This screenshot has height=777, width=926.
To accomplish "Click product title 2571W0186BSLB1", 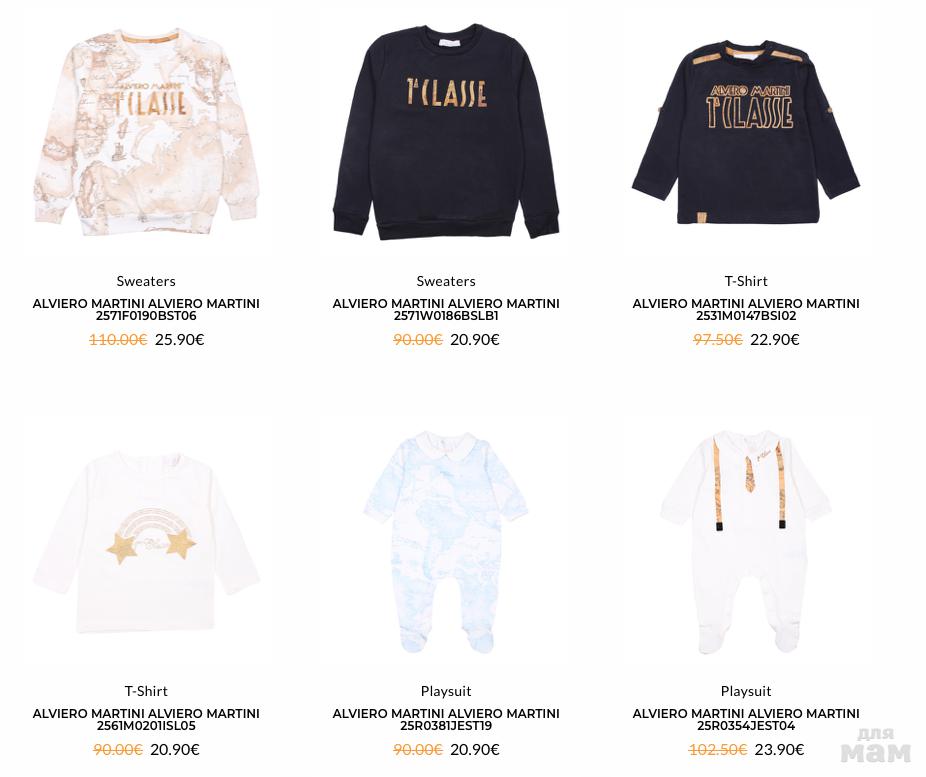I will pyautogui.click(x=446, y=309).
